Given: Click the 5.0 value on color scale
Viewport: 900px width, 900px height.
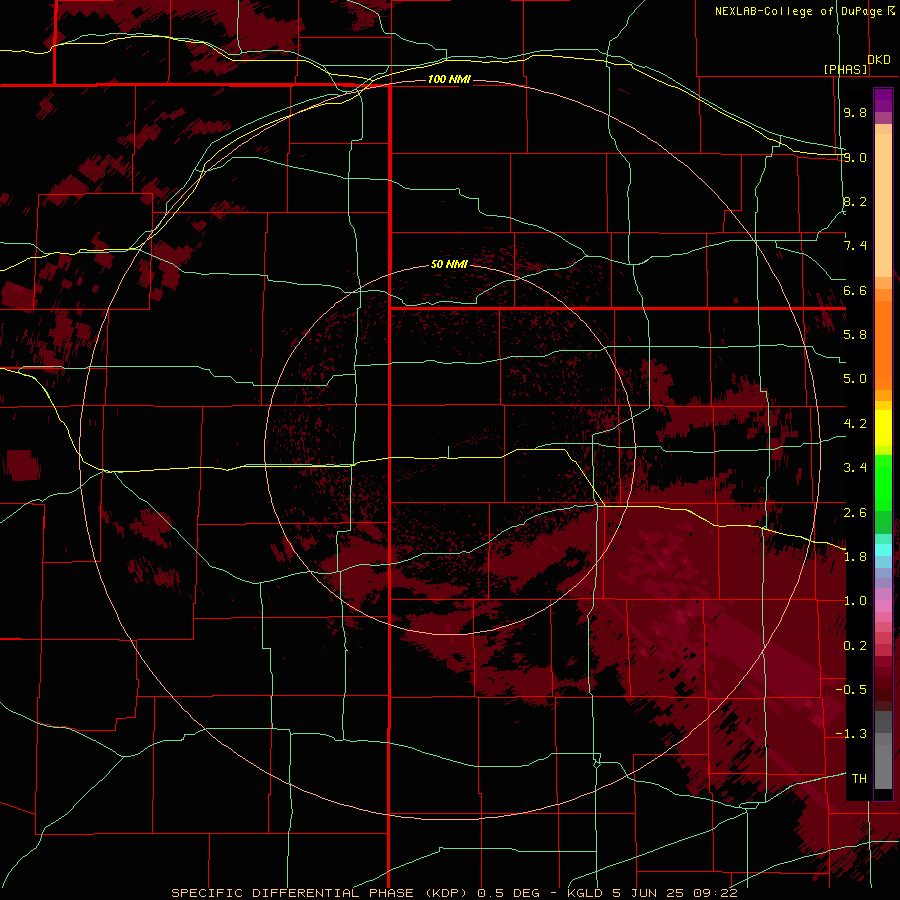Looking at the screenshot, I should 855,379.
